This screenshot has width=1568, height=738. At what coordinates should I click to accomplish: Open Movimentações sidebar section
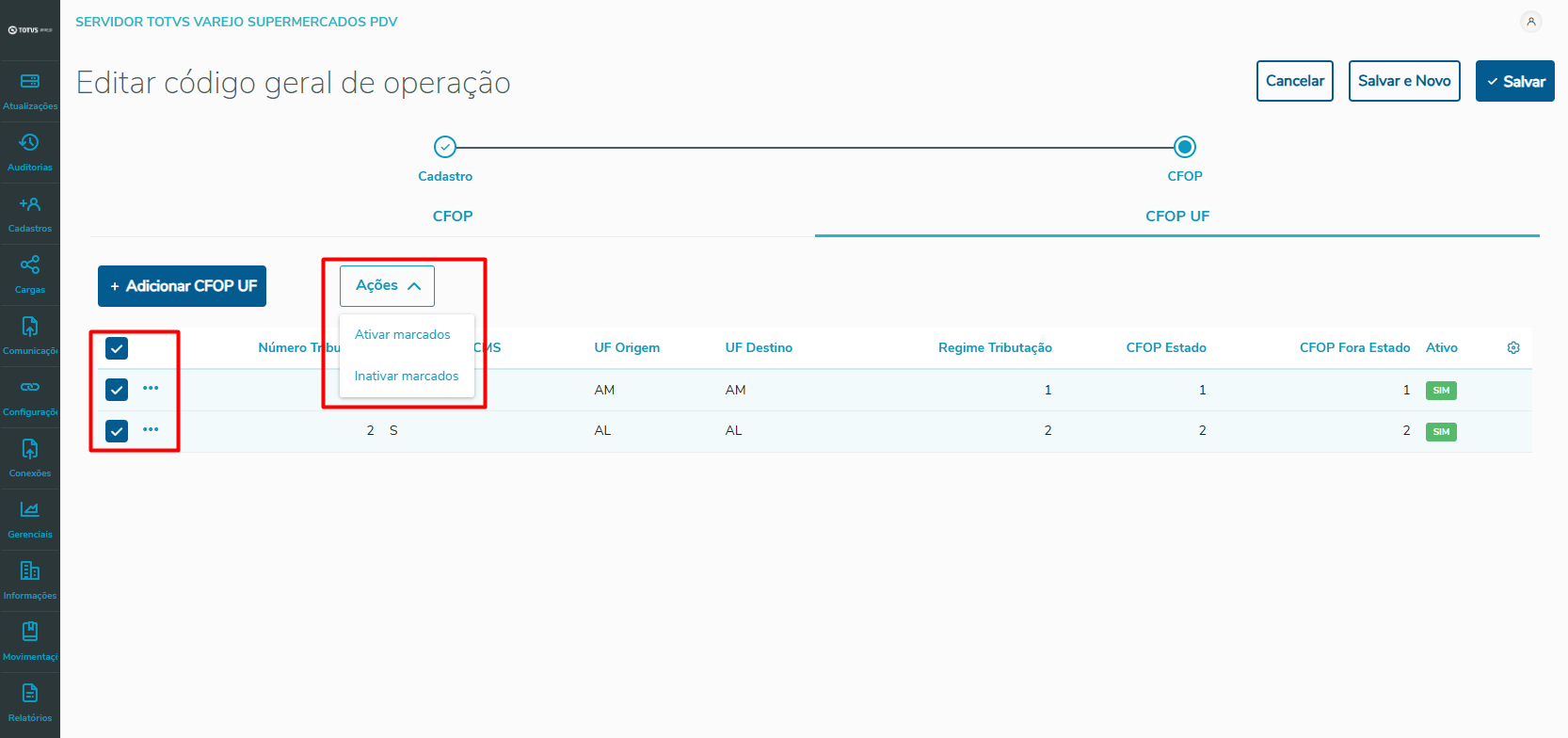coord(30,642)
